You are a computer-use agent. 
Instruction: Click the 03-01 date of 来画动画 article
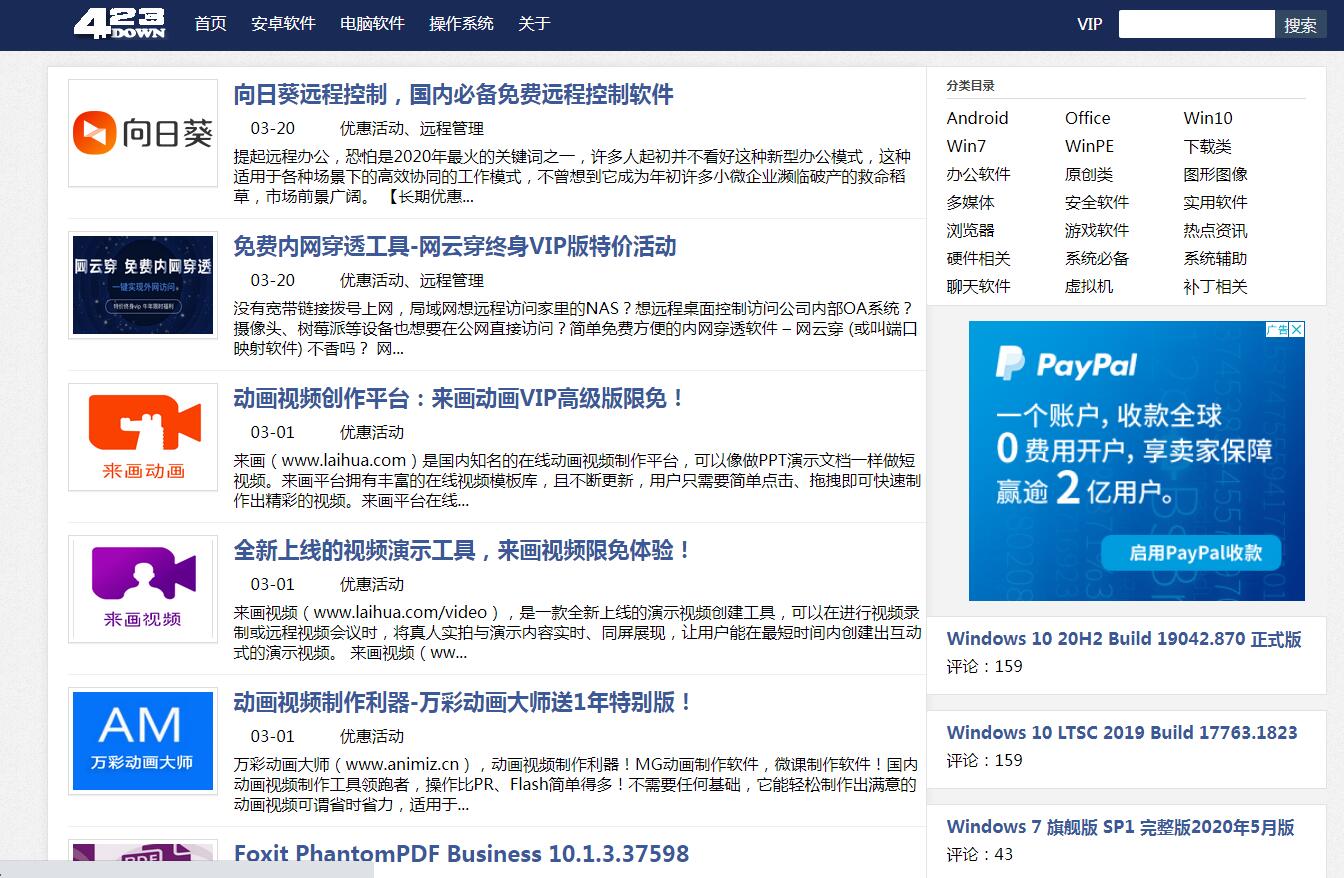272,432
